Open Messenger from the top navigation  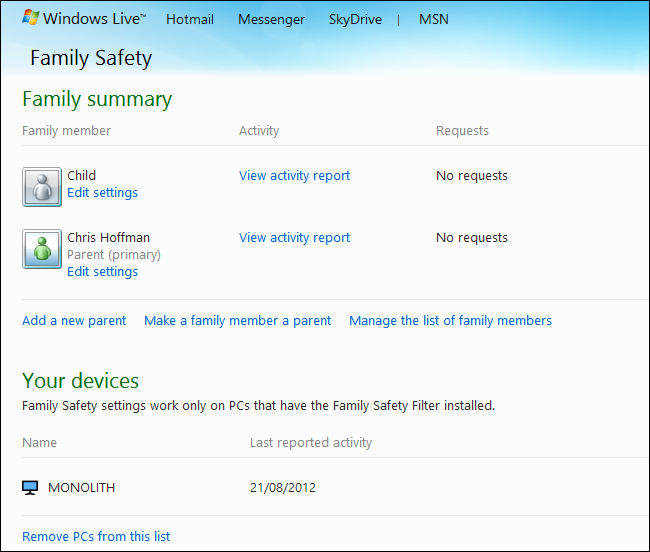[x=271, y=19]
